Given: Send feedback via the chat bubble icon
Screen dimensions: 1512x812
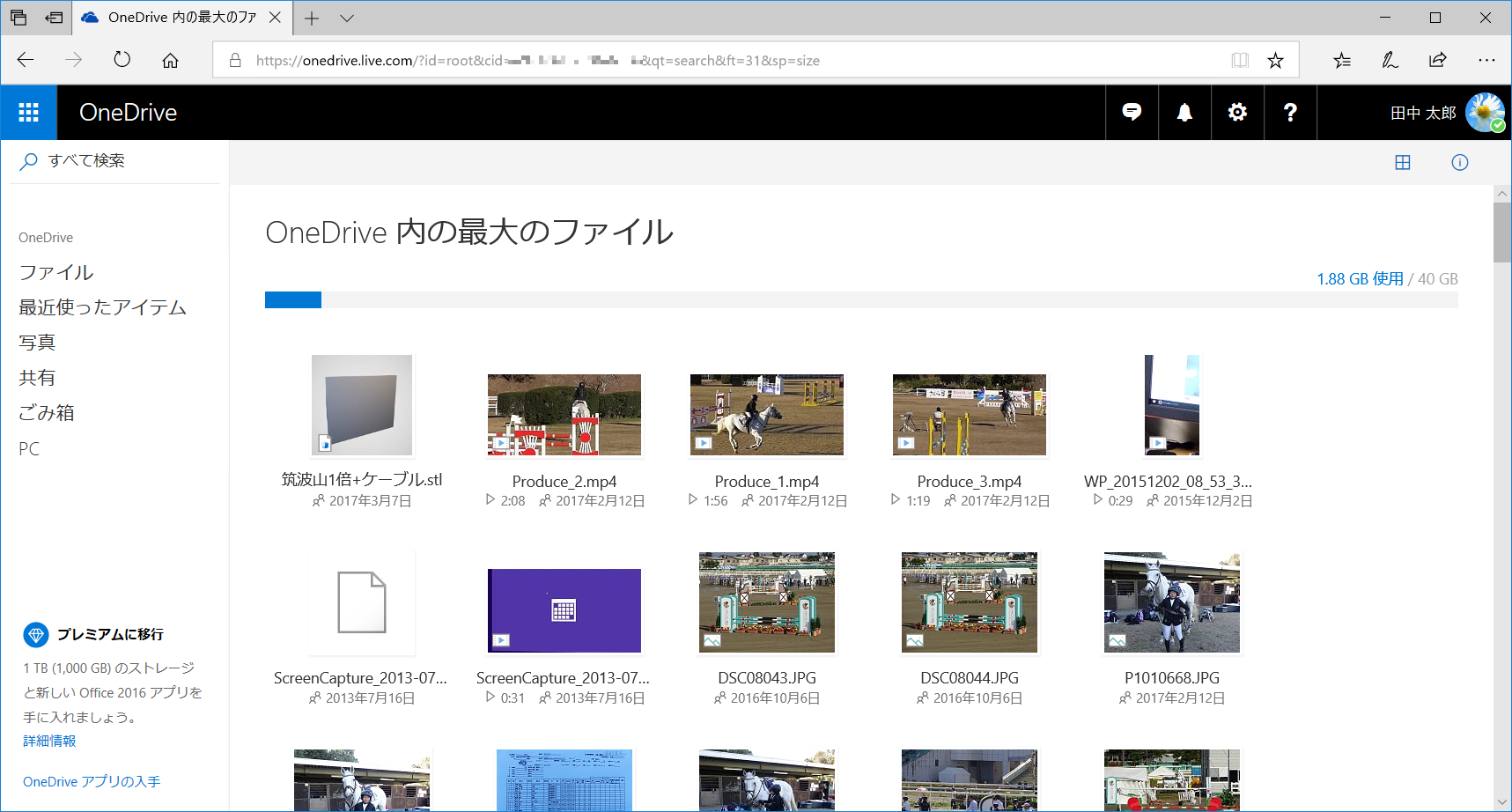Looking at the screenshot, I should coord(1132,112).
